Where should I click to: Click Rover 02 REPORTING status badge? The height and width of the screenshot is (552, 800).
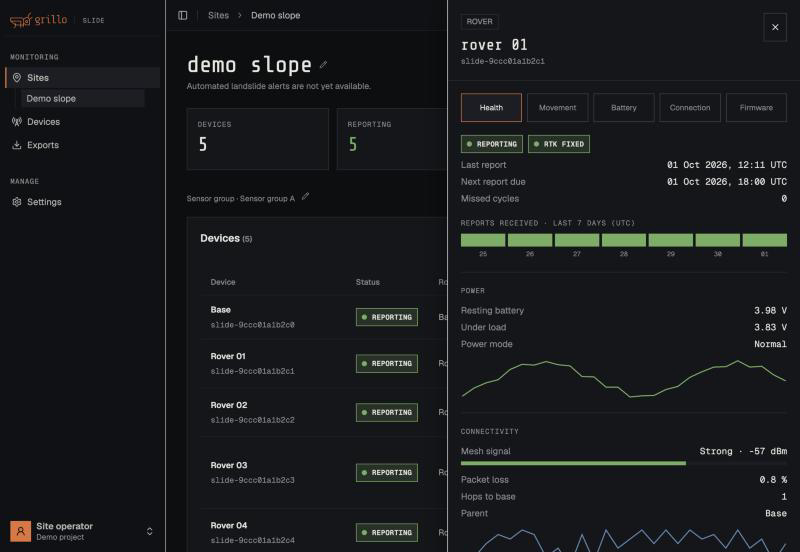pos(387,412)
